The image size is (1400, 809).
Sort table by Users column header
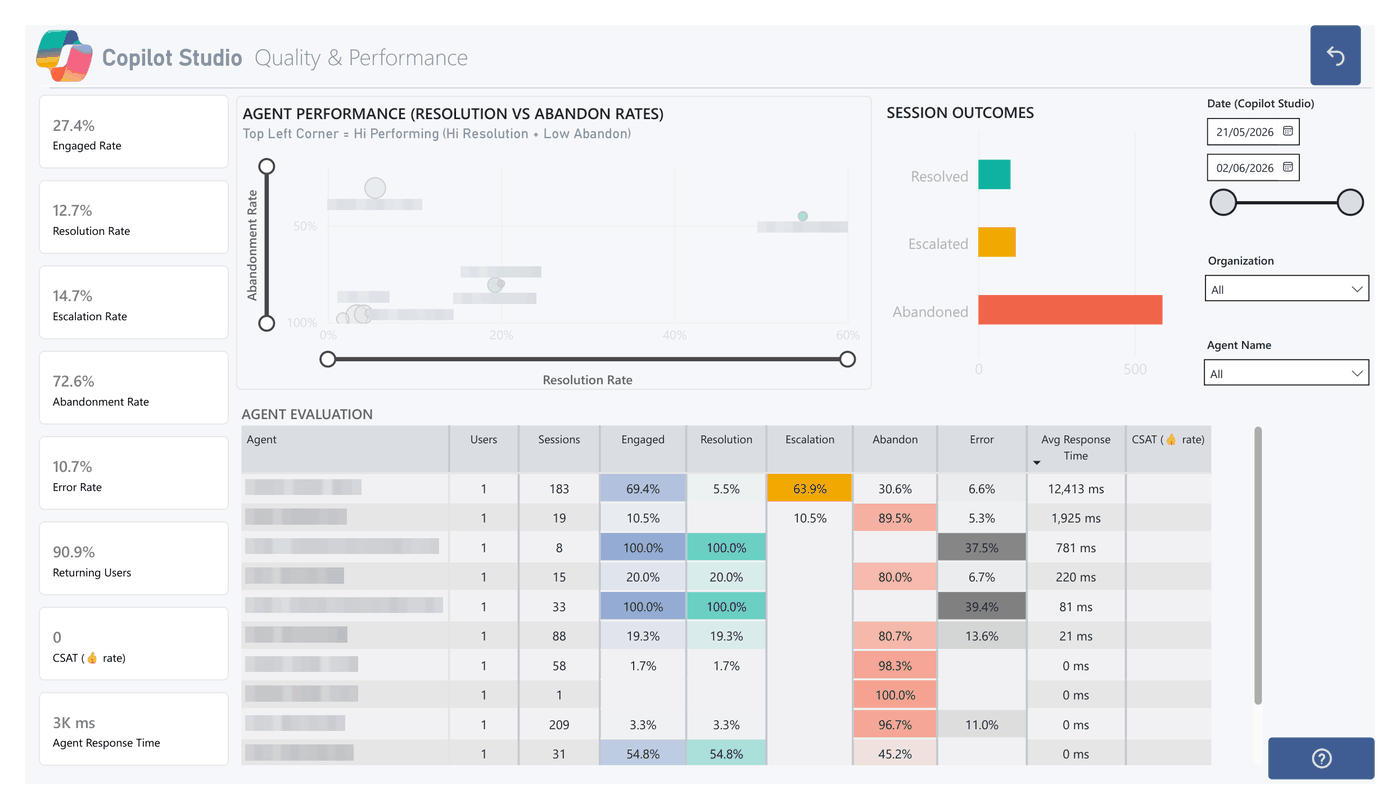click(x=484, y=449)
